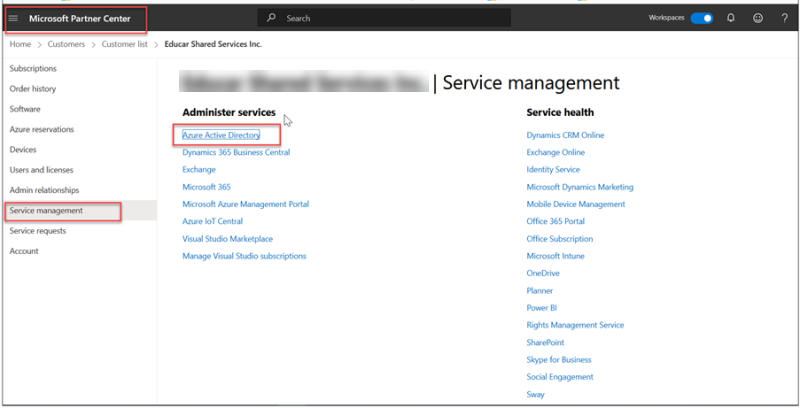Screen dimensions: 800x408
Task: View Exchange Online service health
Action: pyautogui.click(x=556, y=152)
